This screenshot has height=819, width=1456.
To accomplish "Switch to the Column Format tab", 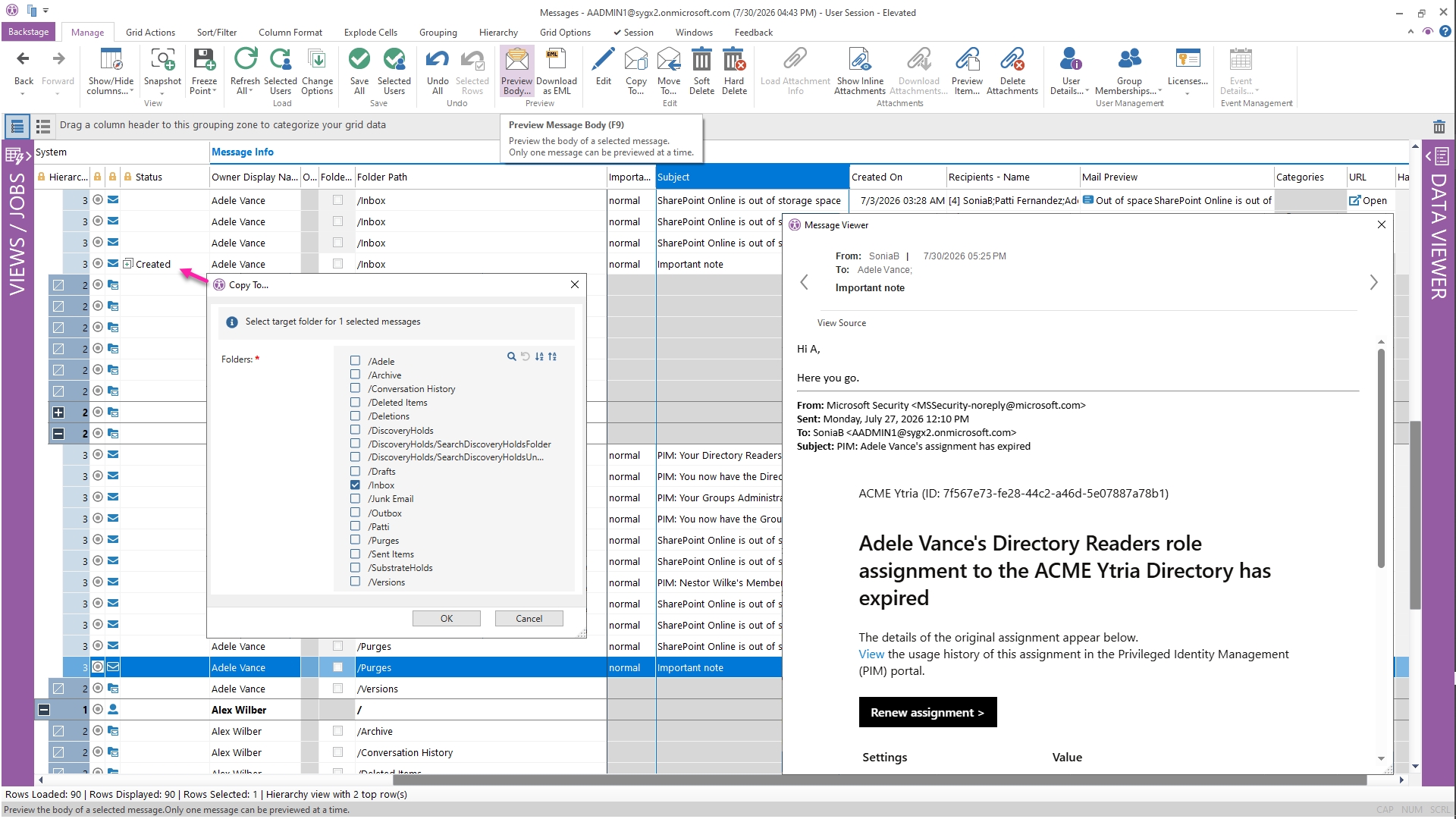I will [x=290, y=33].
